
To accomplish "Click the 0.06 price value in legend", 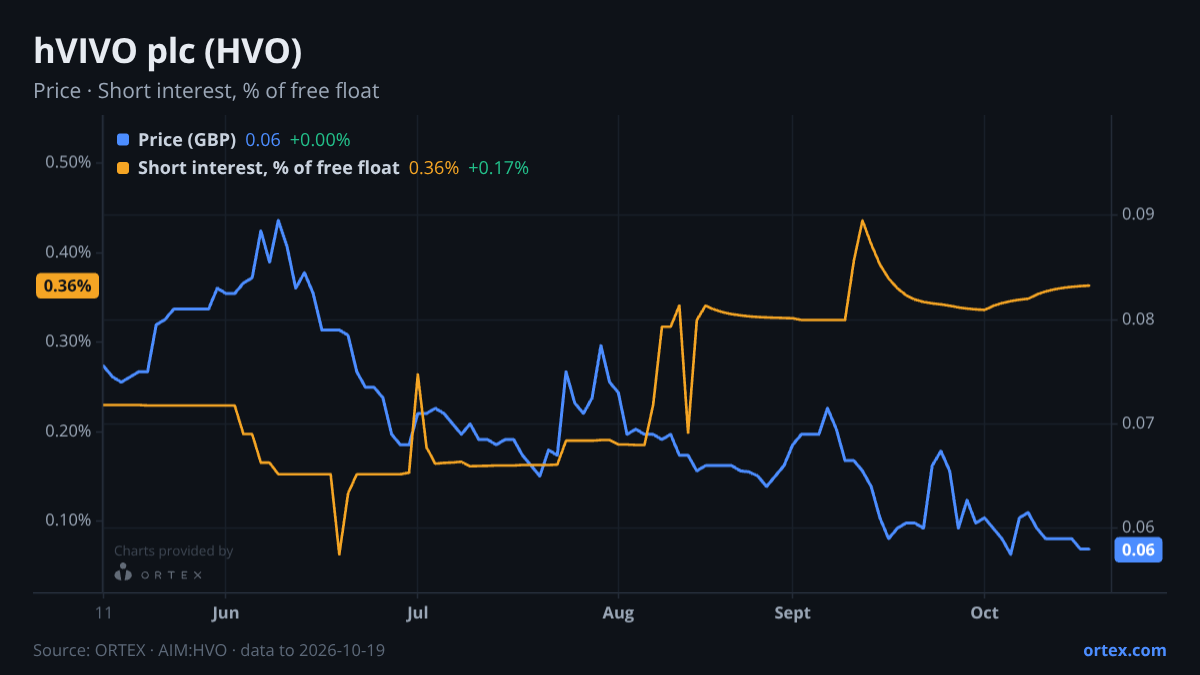I will coord(263,140).
